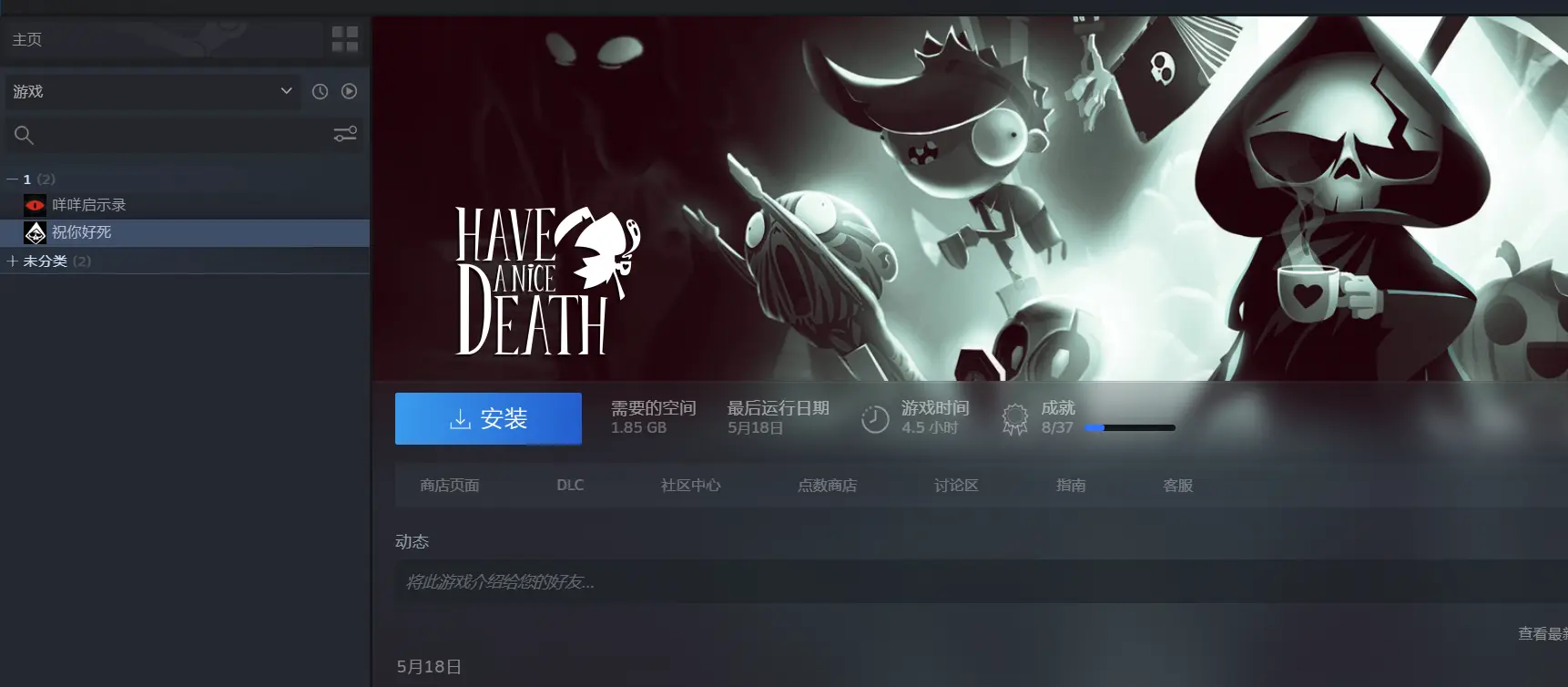
Task: Switch library to grid view icon
Action: [345, 39]
